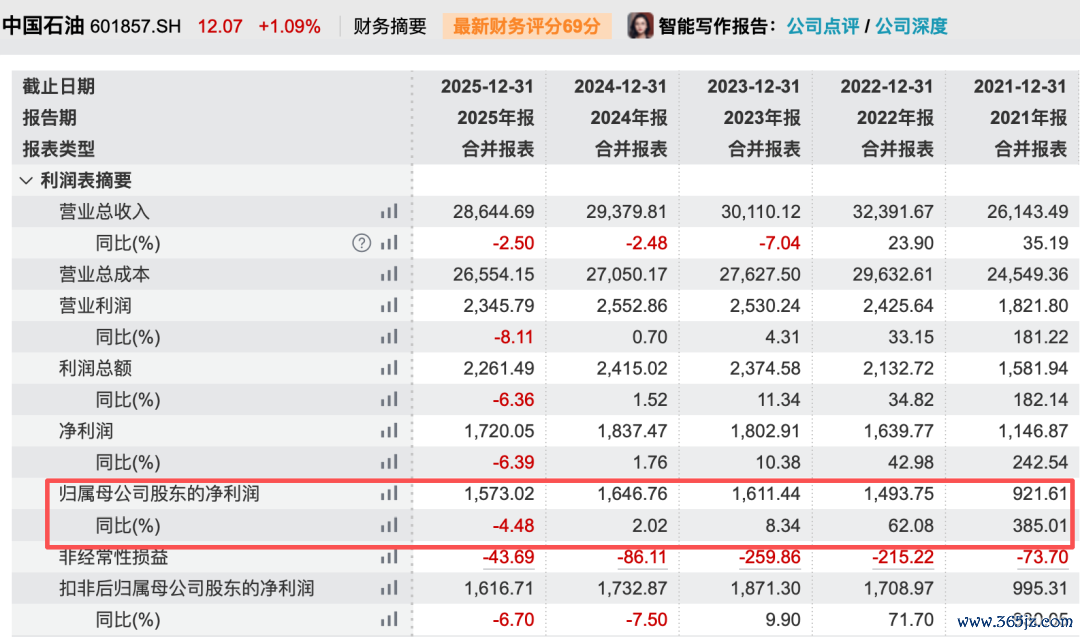
Task: Click stock name 中国石油 601857.SH
Action: pyautogui.click(x=92, y=26)
